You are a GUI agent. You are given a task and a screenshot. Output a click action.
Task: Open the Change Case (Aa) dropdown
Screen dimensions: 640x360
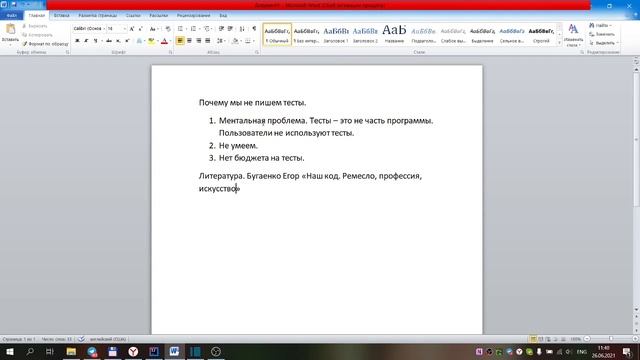[153, 29]
